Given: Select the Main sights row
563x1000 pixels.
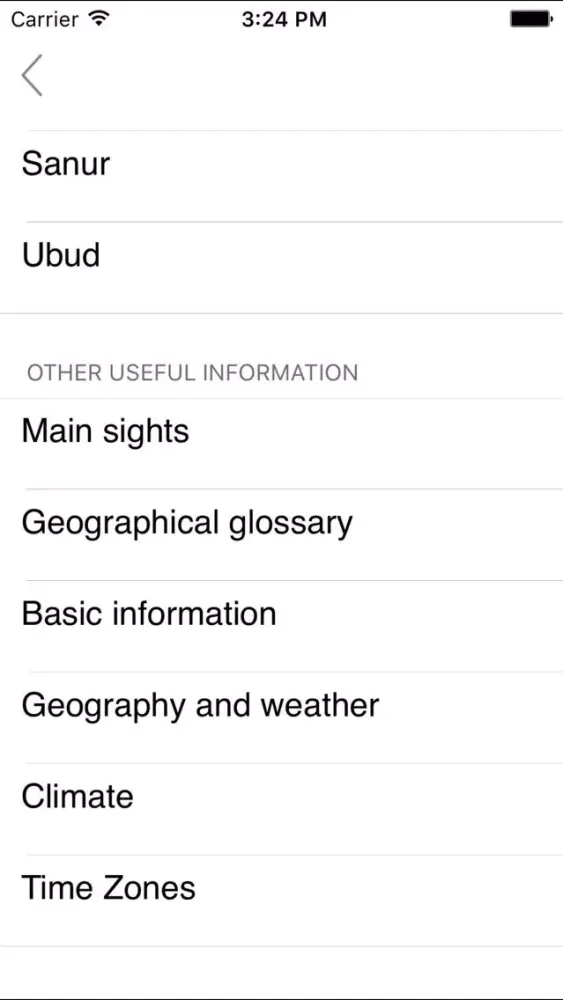Looking at the screenshot, I should point(281,444).
